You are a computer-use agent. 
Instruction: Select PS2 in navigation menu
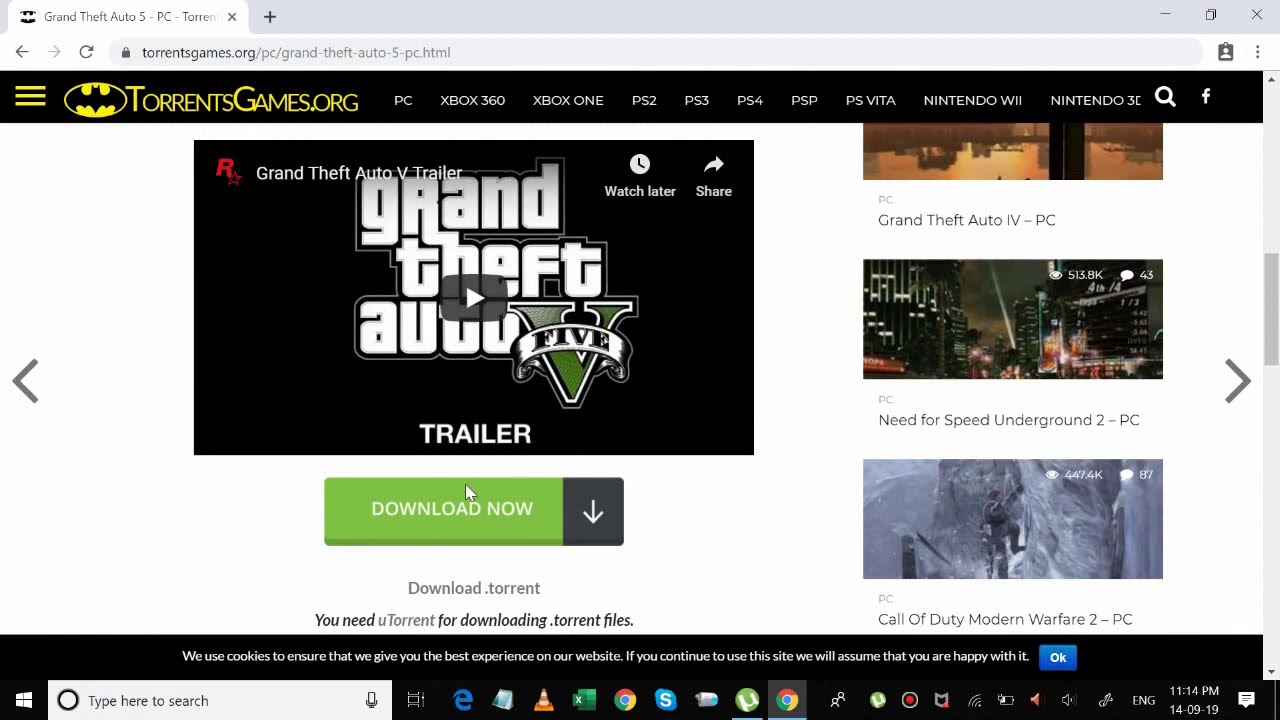tap(644, 100)
